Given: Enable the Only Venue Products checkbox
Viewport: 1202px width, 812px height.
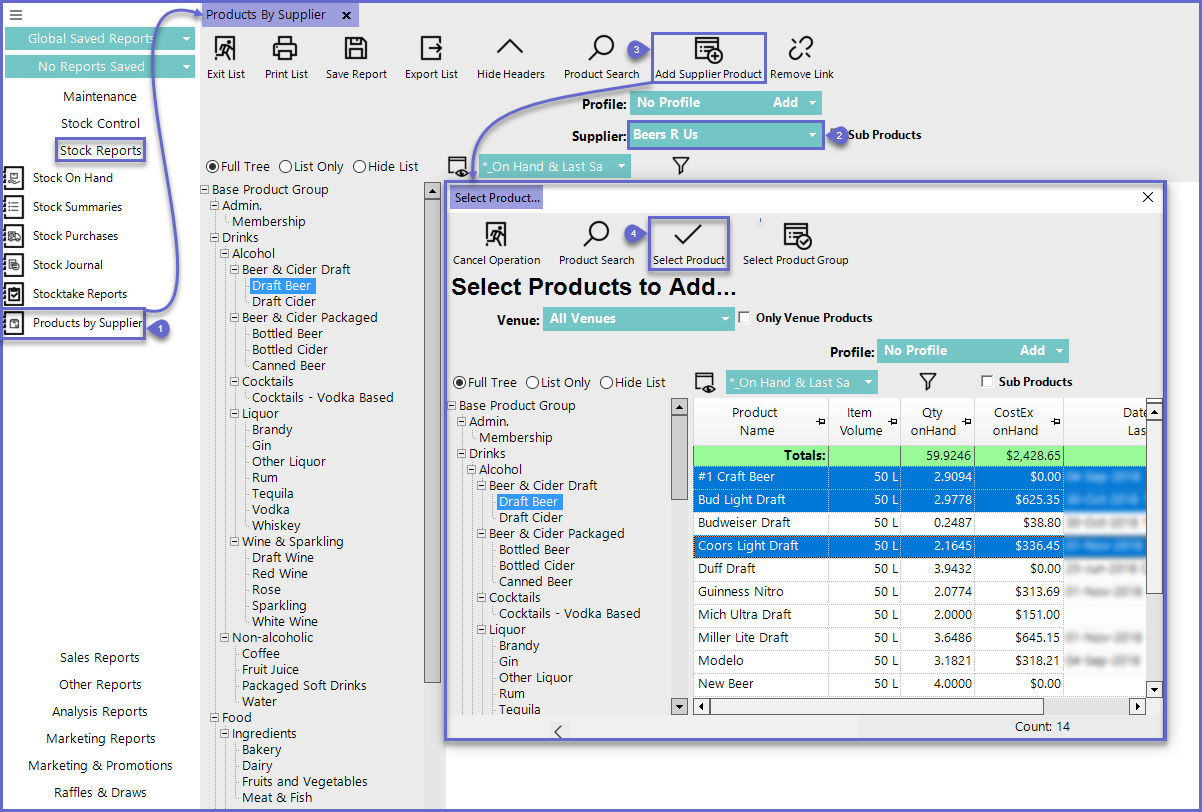Looking at the screenshot, I should click(744, 318).
